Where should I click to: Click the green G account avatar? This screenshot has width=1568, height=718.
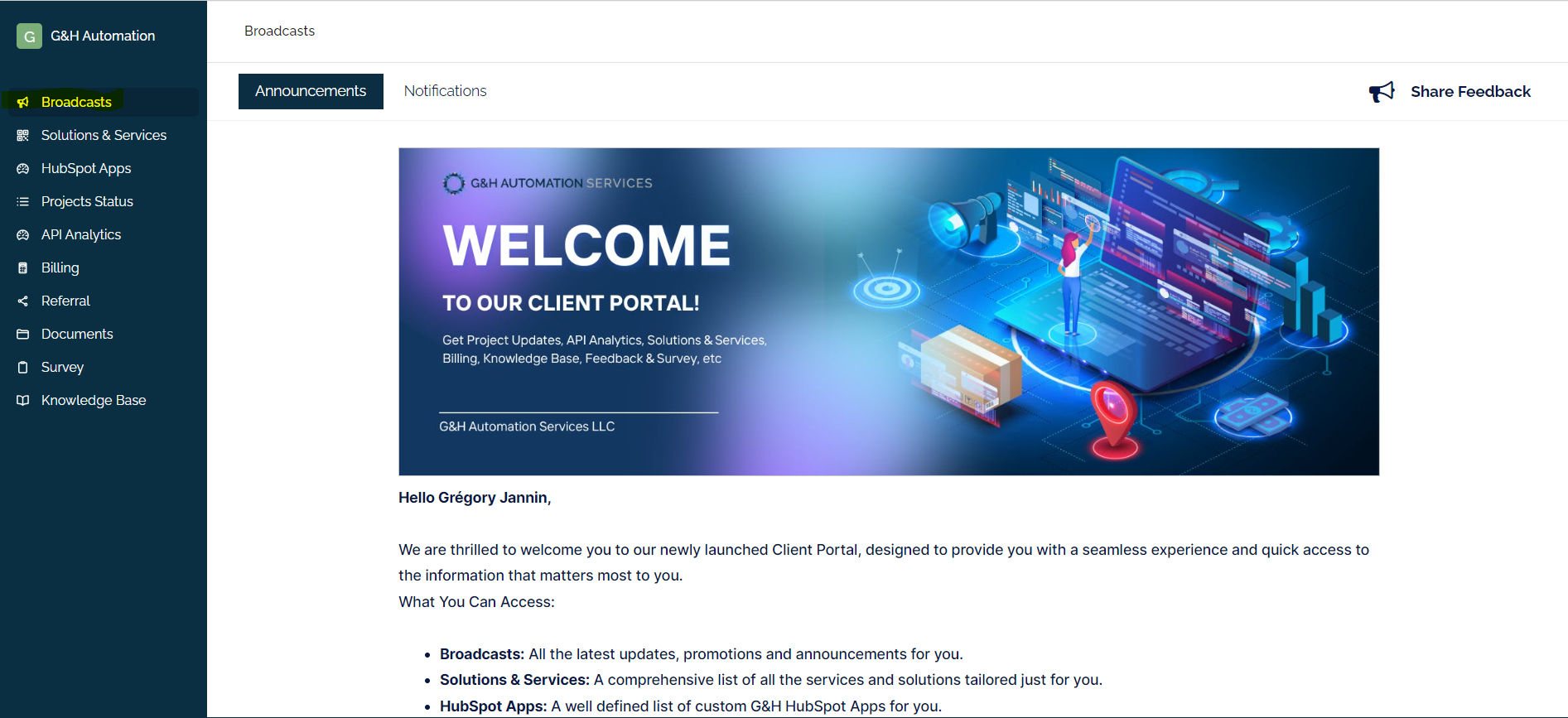pyautogui.click(x=29, y=36)
